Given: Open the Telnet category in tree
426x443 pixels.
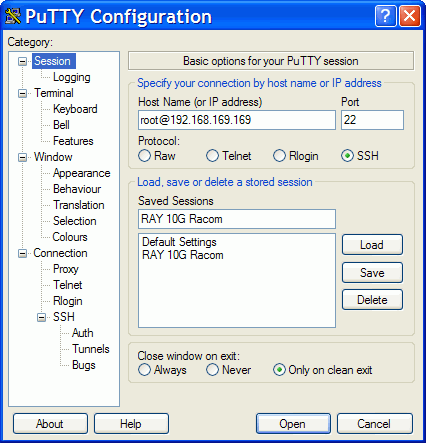Looking at the screenshot, I should 68,285.
